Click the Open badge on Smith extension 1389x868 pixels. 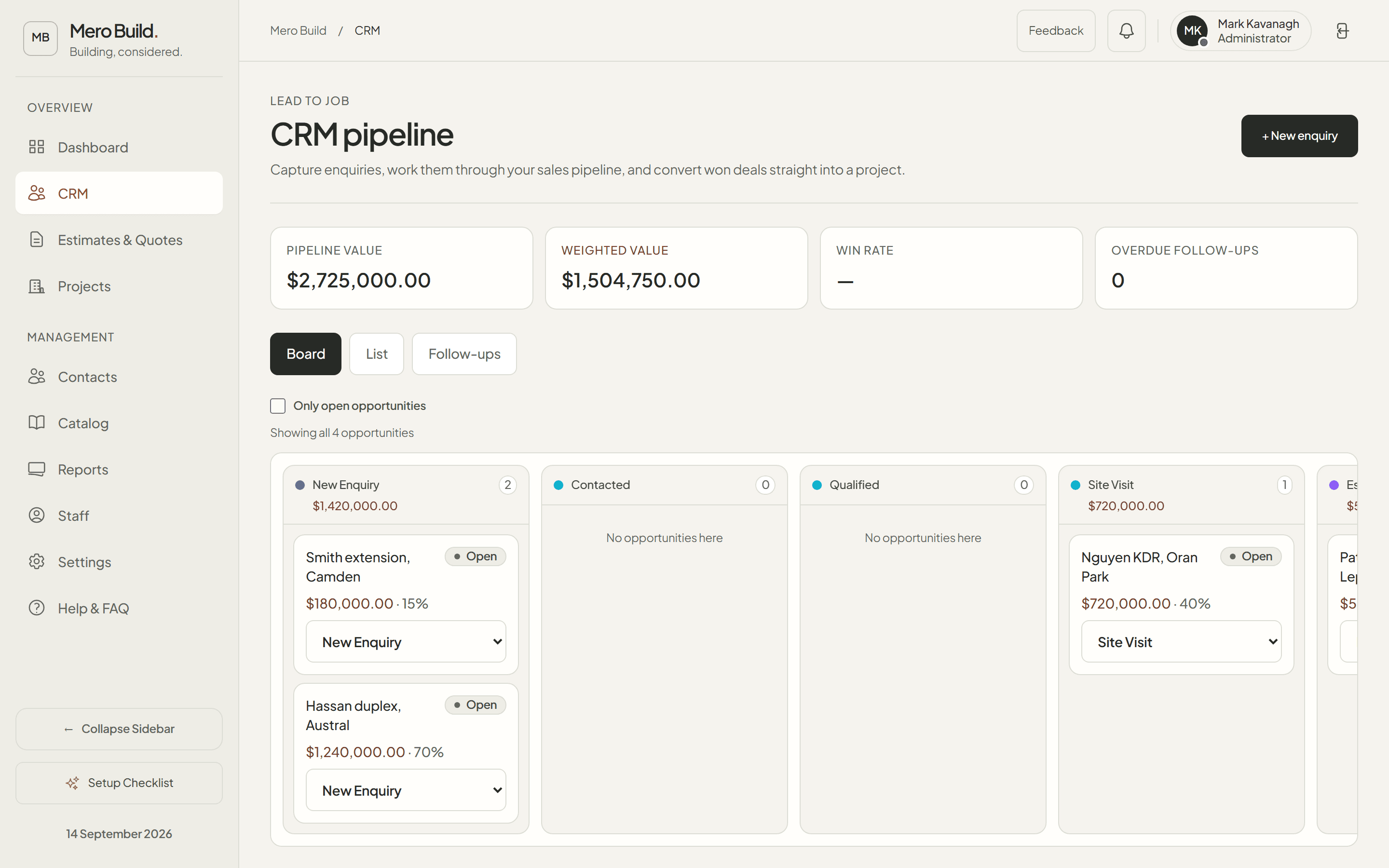(x=475, y=556)
